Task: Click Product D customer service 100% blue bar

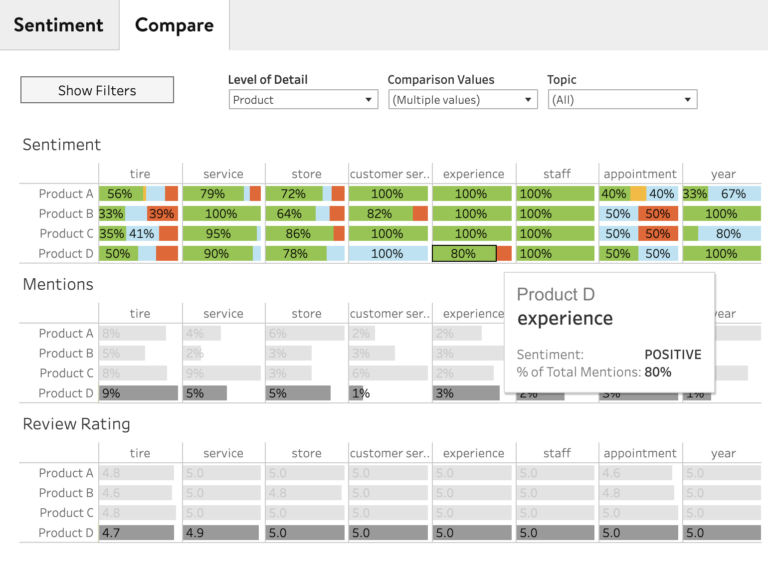Action: coord(388,254)
